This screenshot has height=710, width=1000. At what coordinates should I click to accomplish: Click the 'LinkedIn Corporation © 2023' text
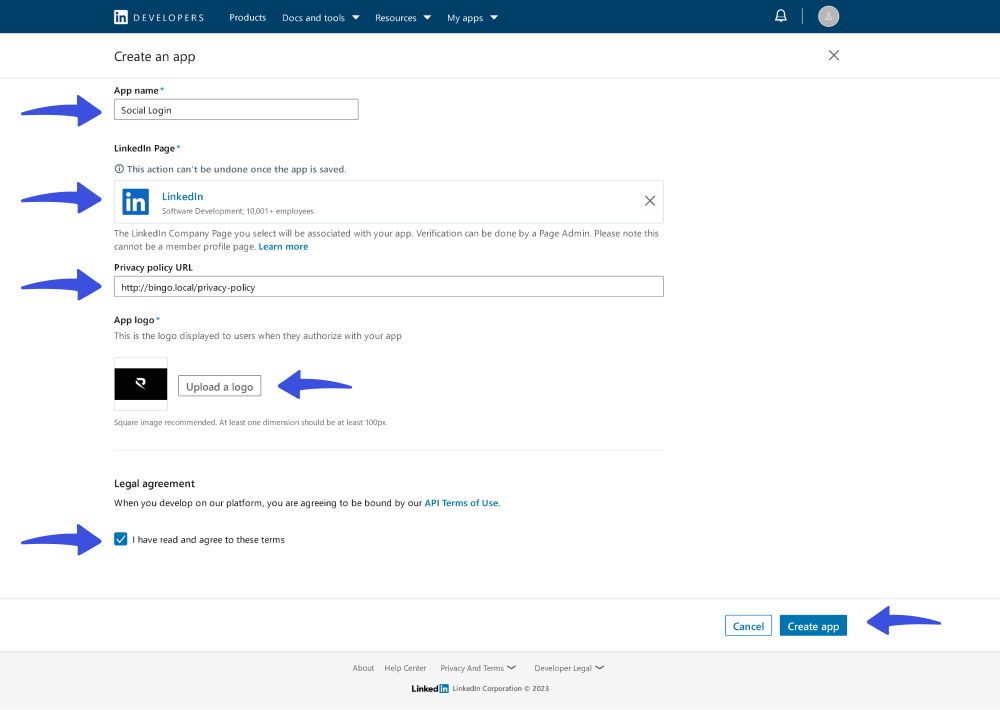[x=501, y=688]
